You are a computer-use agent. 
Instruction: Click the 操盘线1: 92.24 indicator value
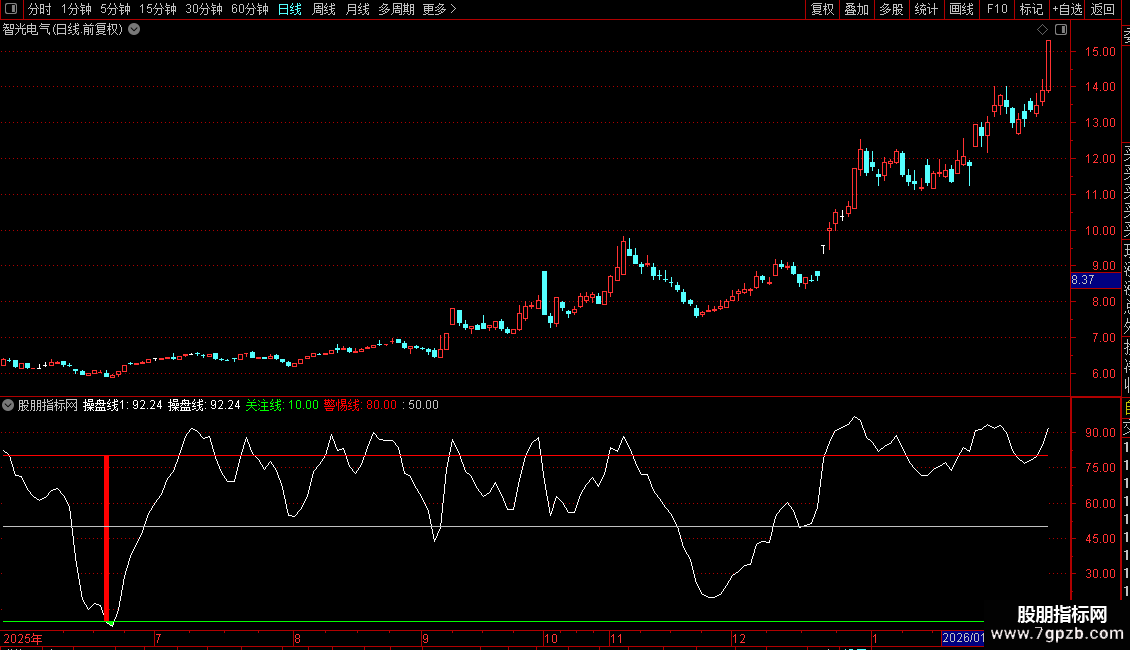click(123, 405)
